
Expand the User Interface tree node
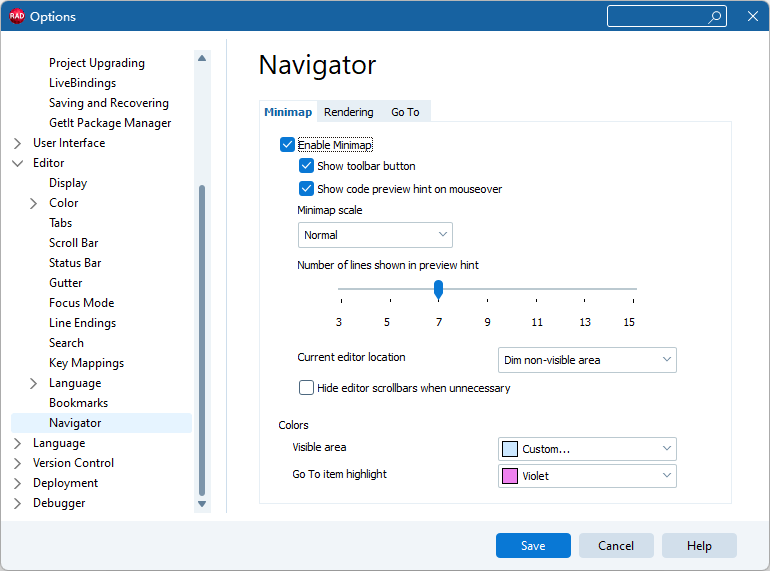(18, 143)
